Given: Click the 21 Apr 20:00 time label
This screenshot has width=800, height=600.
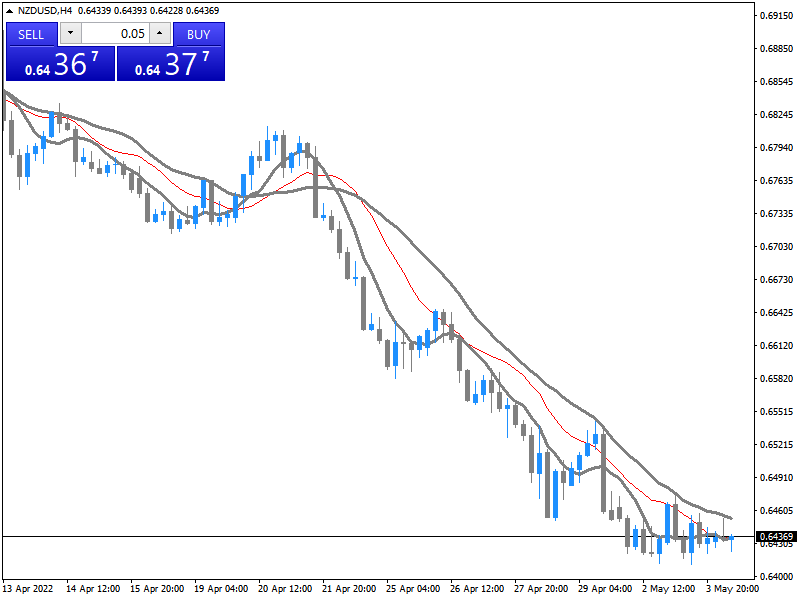Looking at the screenshot, I should tap(349, 589).
